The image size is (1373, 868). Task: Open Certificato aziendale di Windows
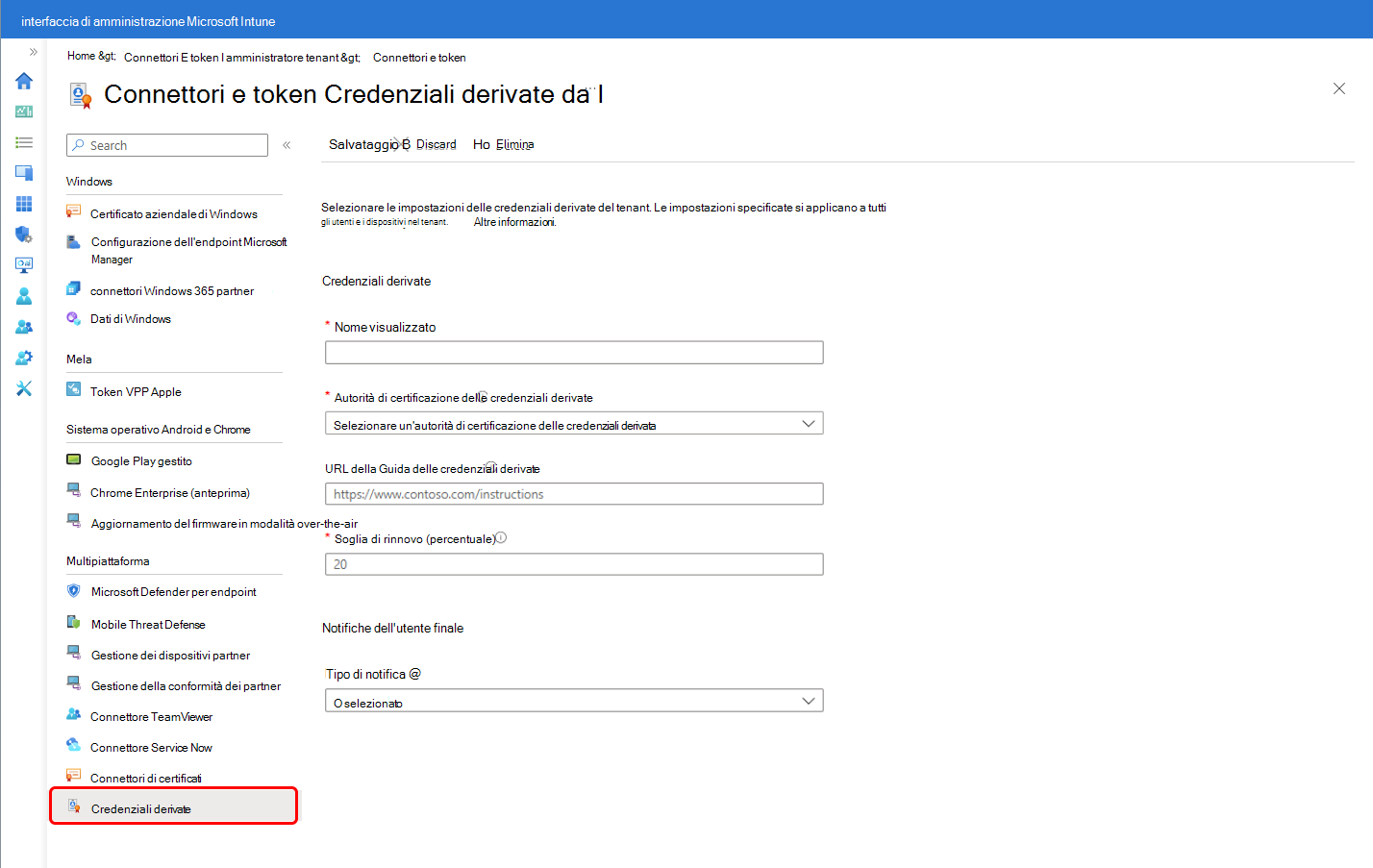click(x=174, y=213)
